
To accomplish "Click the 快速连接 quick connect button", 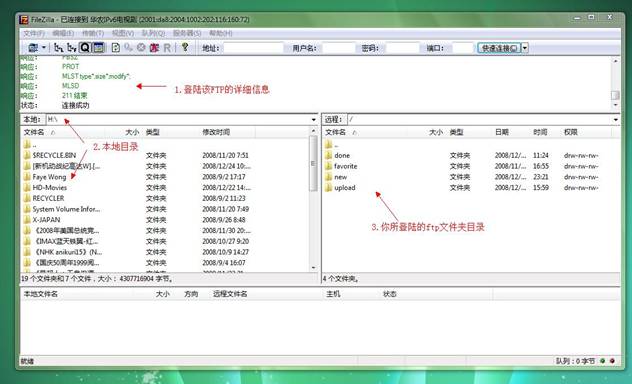I will (x=499, y=48).
